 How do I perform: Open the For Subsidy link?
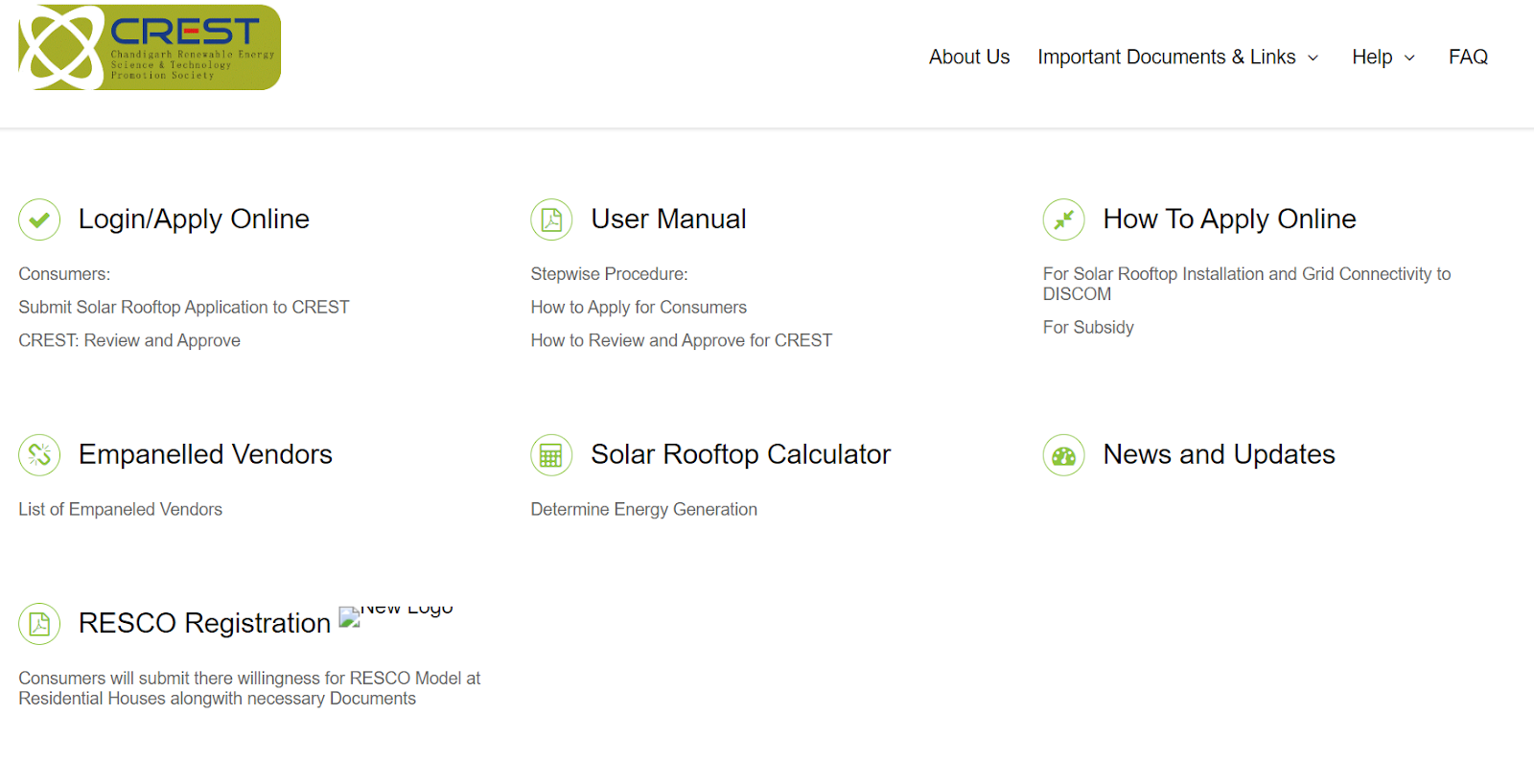coord(1088,328)
